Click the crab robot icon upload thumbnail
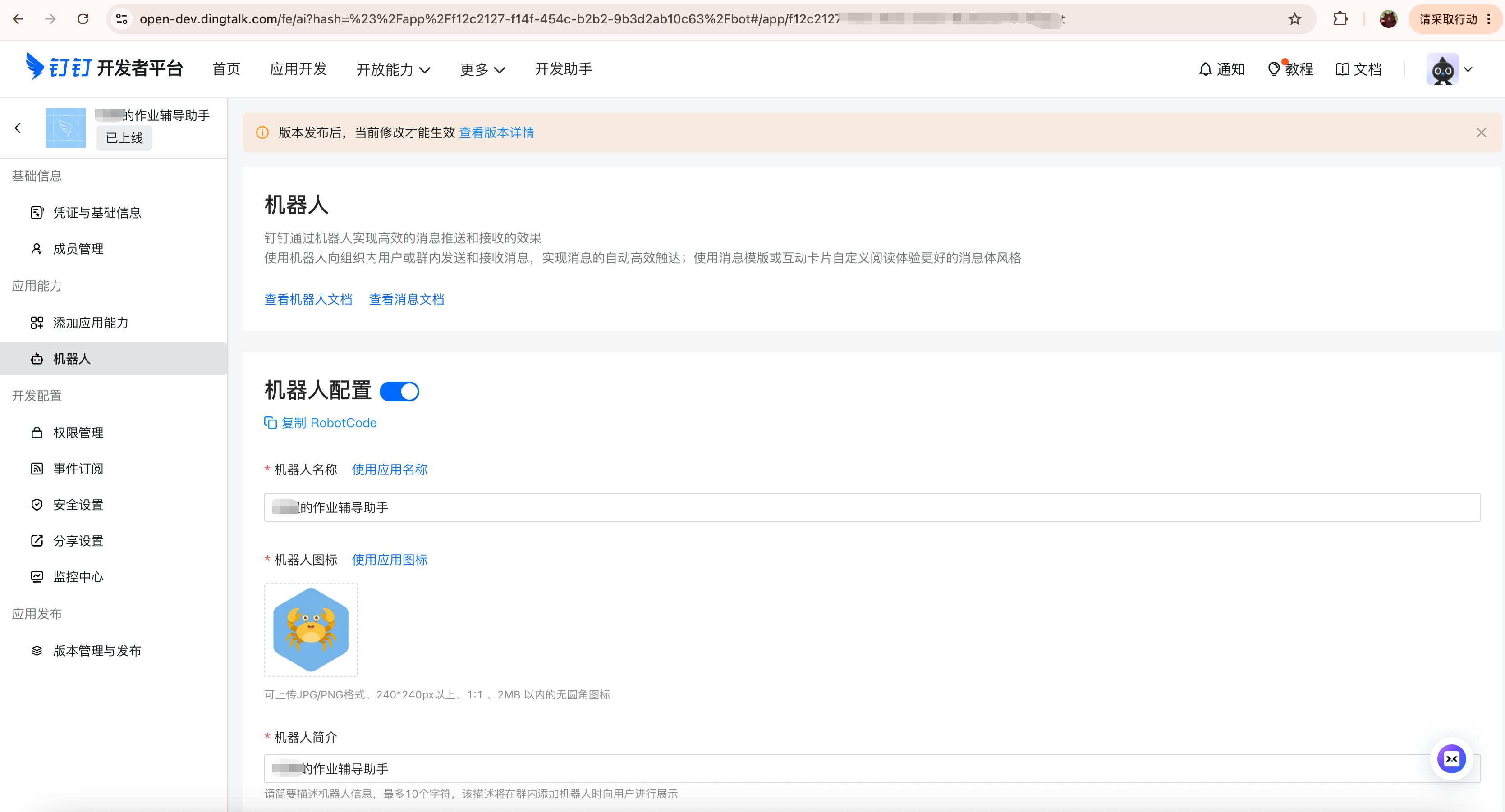This screenshot has width=1505, height=812. pyautogui.click(x=311, y=630)
